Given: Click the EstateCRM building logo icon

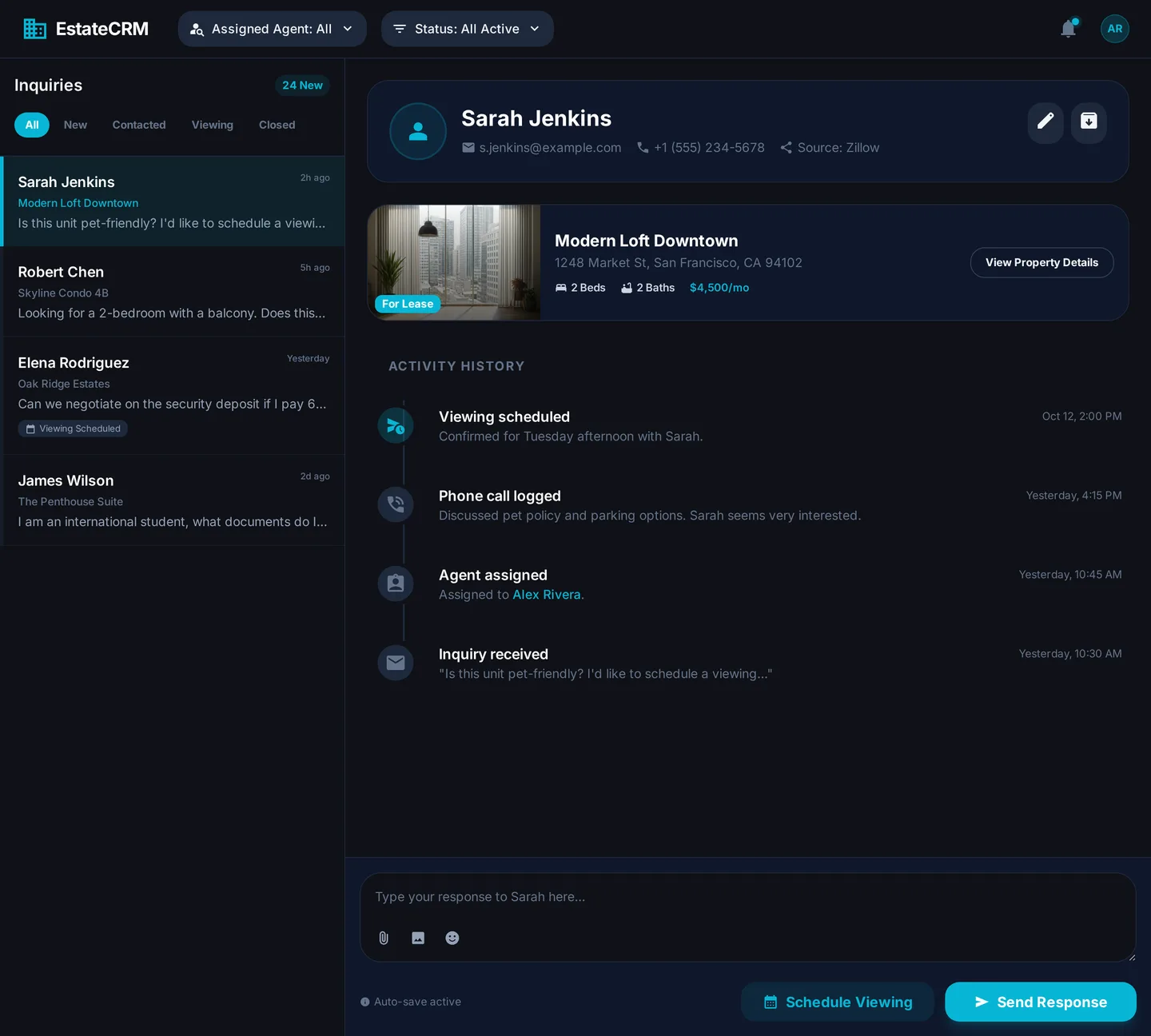Looking at the screenshot, I should click(34, 28).
